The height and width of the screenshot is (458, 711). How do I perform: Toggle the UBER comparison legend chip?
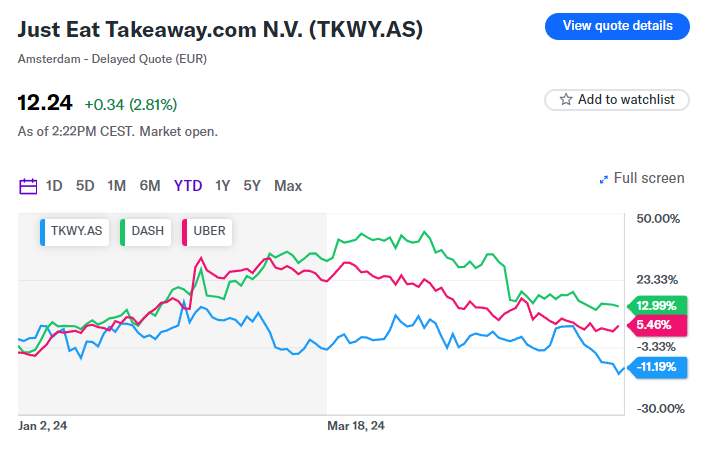[x=204, y=231]
